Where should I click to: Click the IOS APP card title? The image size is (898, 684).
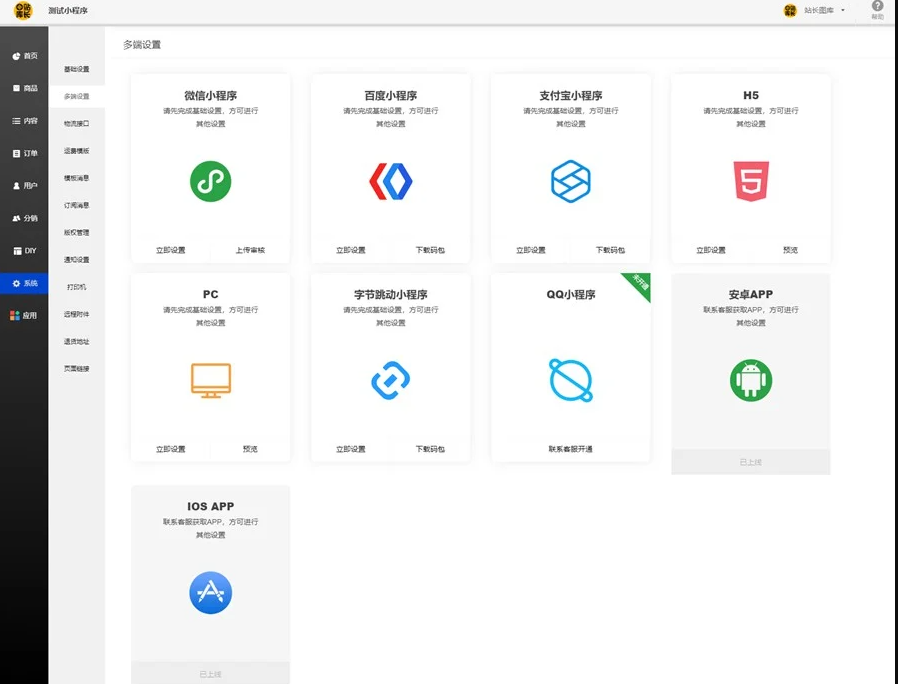tap(211, 506)
